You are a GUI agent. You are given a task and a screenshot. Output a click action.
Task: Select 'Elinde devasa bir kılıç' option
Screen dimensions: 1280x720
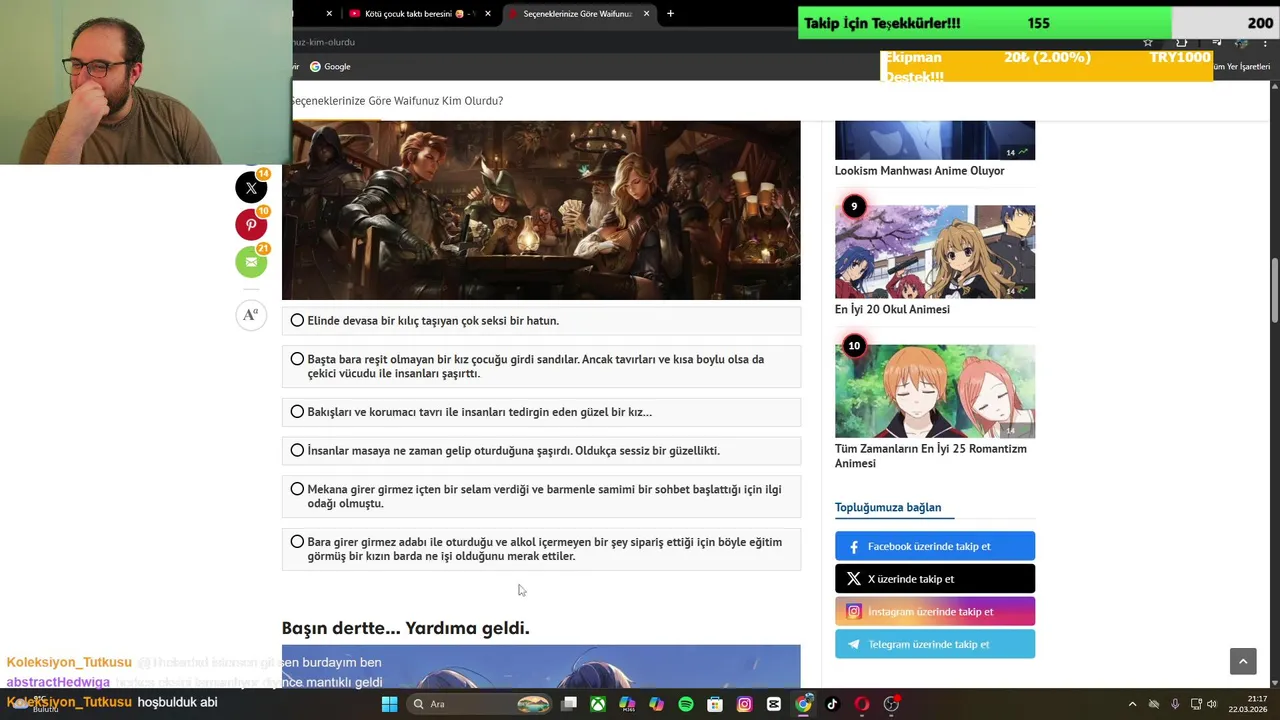[541, 321]
